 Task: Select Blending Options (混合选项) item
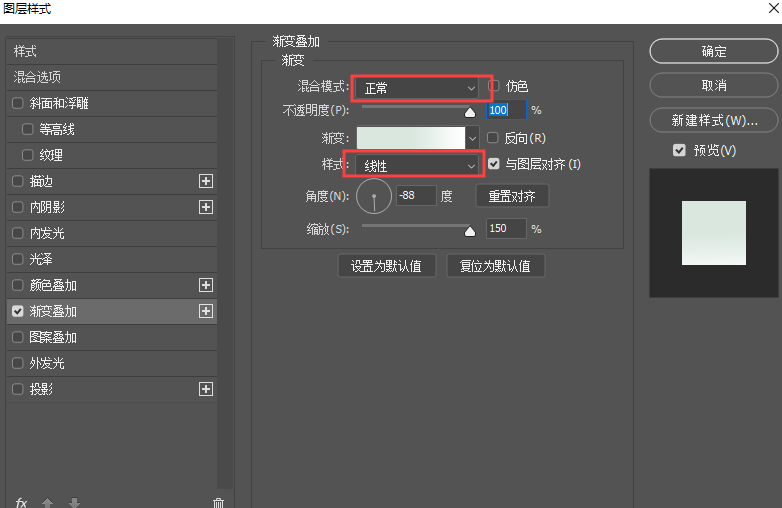112,77
